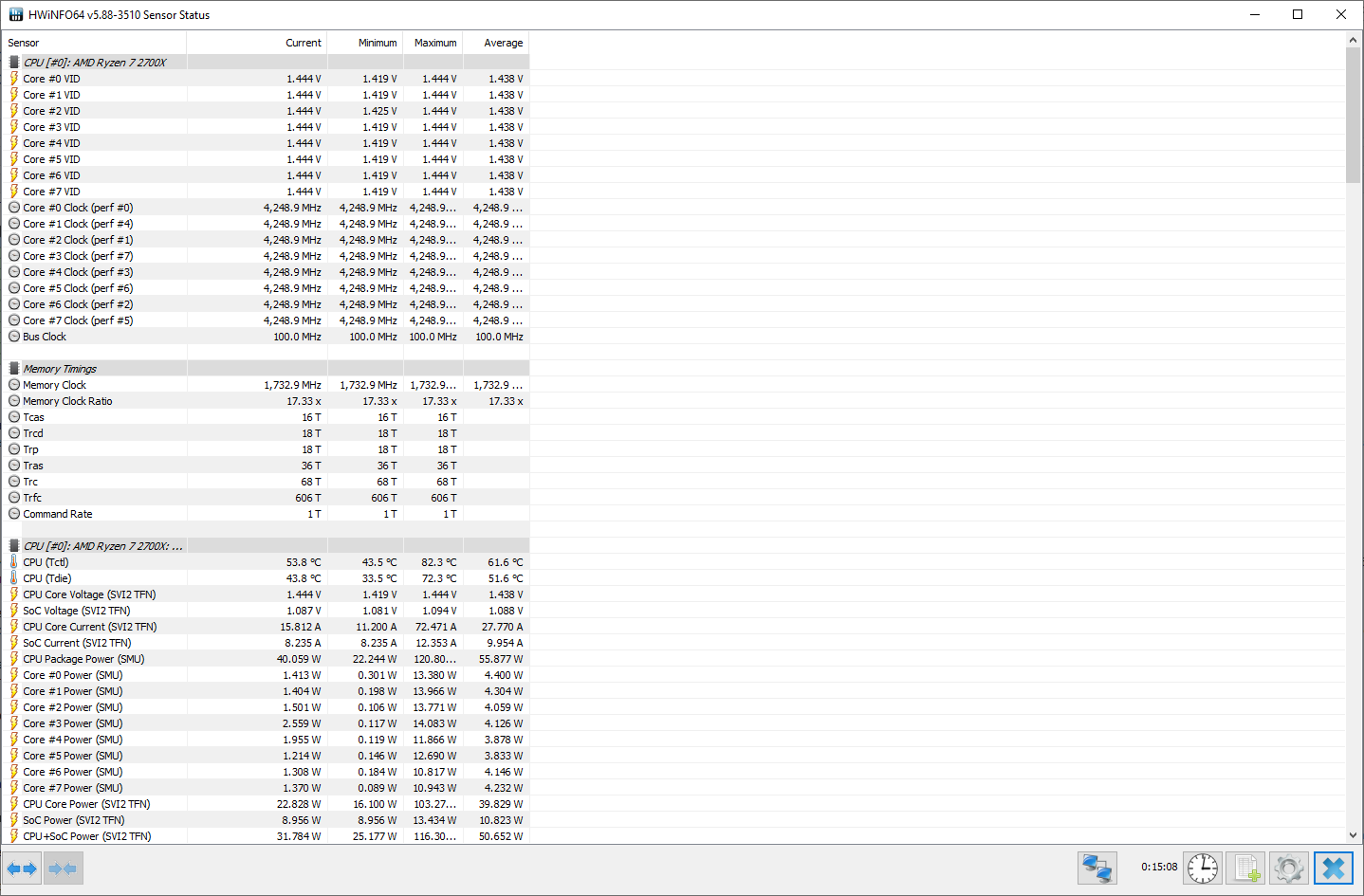Viewport: 1364px width, 896px height.
Task: Select the Trcd row label
Action: [33, 433]
